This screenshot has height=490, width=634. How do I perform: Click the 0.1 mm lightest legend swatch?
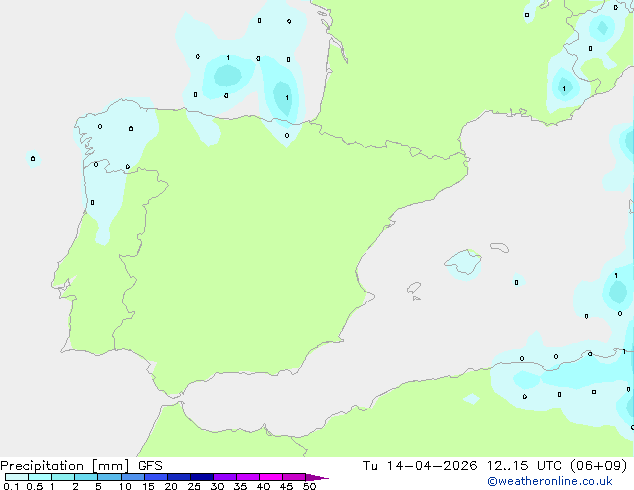(17, 477)
